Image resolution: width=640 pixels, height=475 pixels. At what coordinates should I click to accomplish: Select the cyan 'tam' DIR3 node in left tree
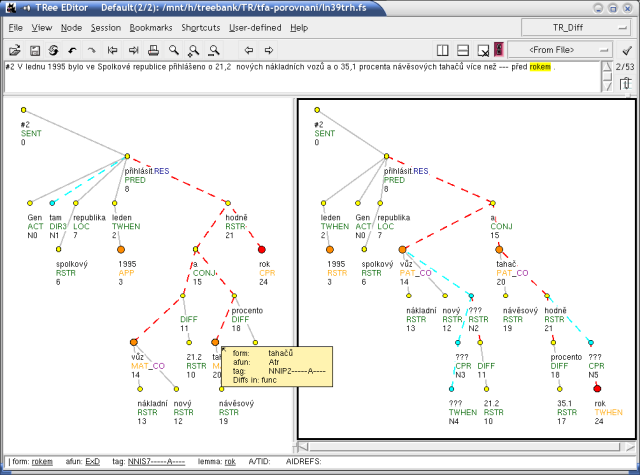click(52, 203)
